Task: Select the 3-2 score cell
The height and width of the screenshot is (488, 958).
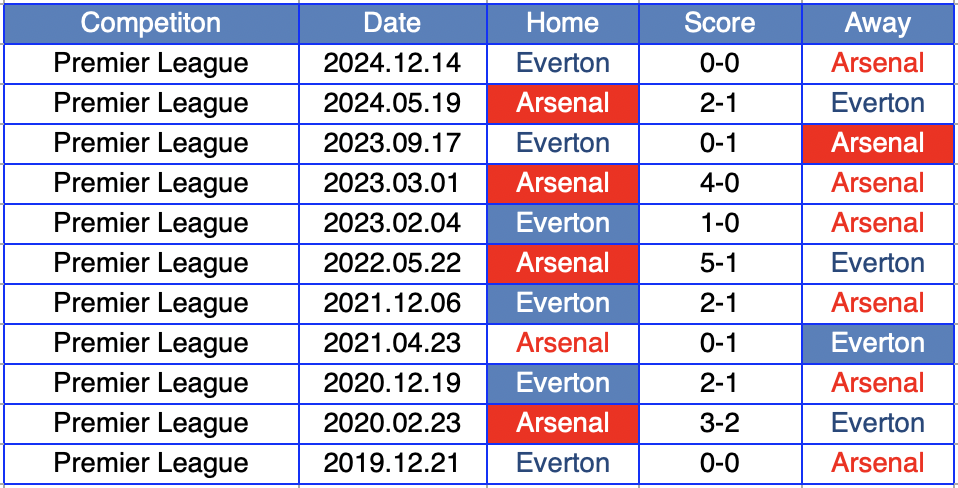Action: (x=719, y=423)
